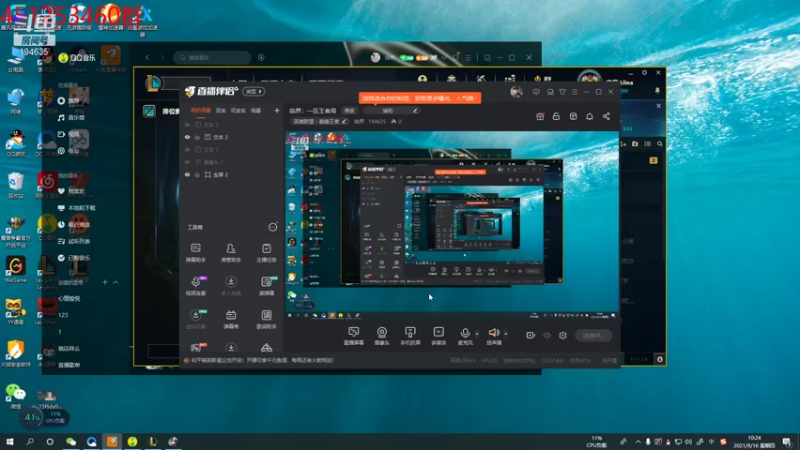Screen dimensions: 800x450
Task: Open the toolbox more options circle
Action: [273, 227]
